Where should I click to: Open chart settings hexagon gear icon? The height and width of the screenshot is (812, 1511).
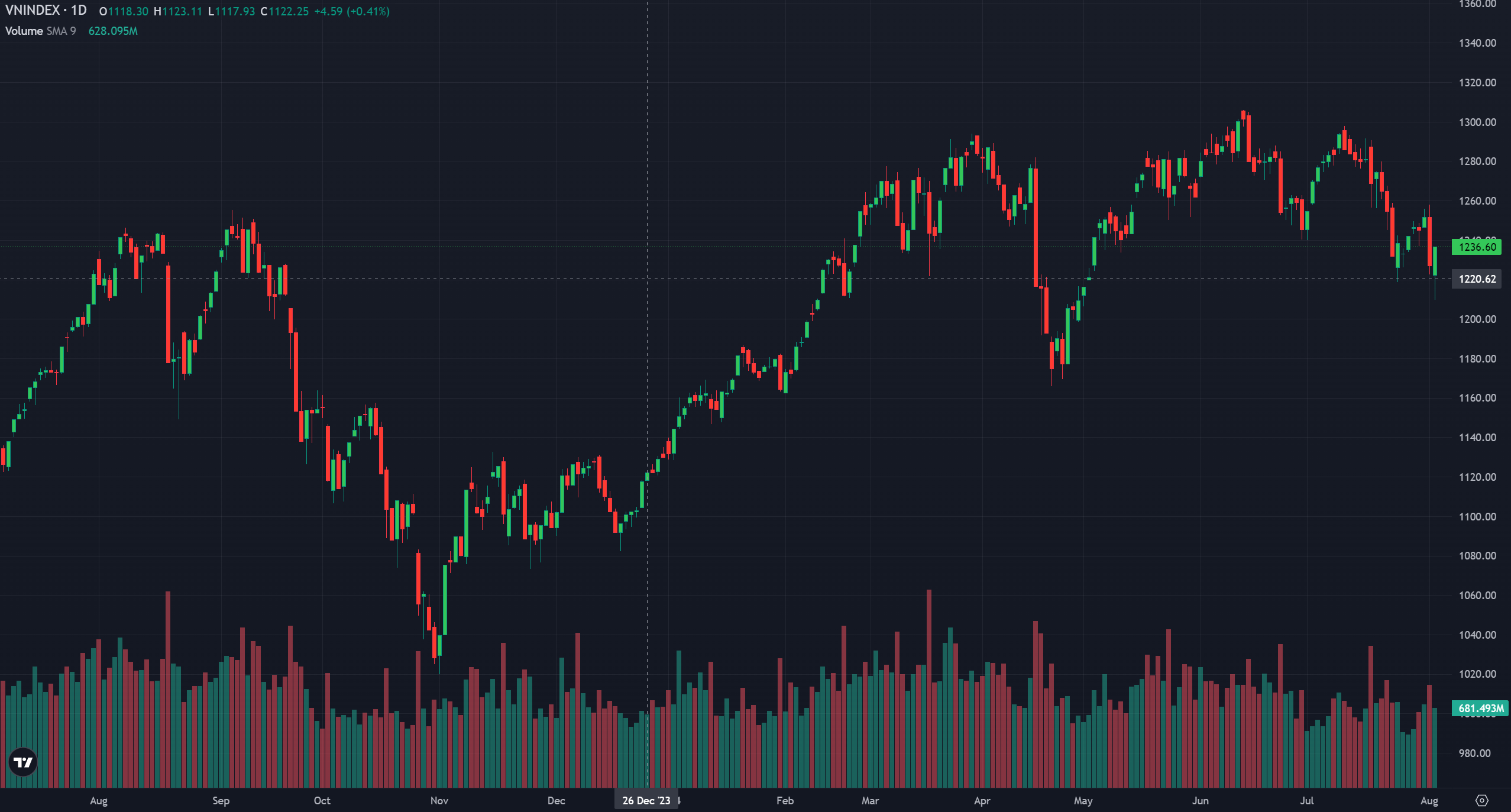tap(1481, 800)
